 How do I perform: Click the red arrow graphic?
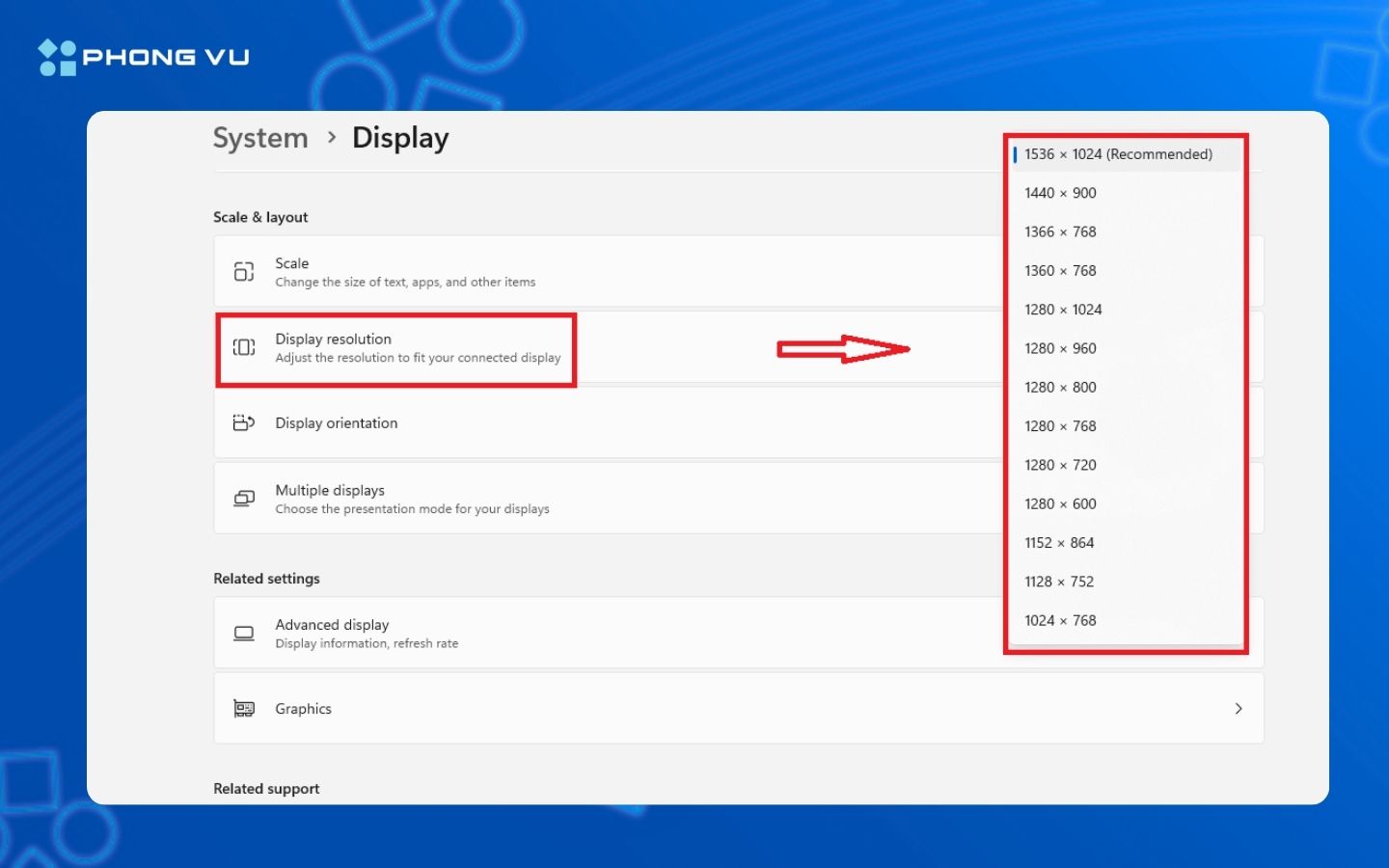pos(844,349)
